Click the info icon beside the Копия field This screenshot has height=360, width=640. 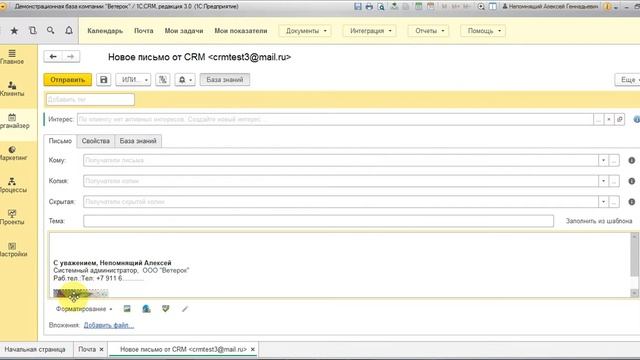tap(631, 181)
